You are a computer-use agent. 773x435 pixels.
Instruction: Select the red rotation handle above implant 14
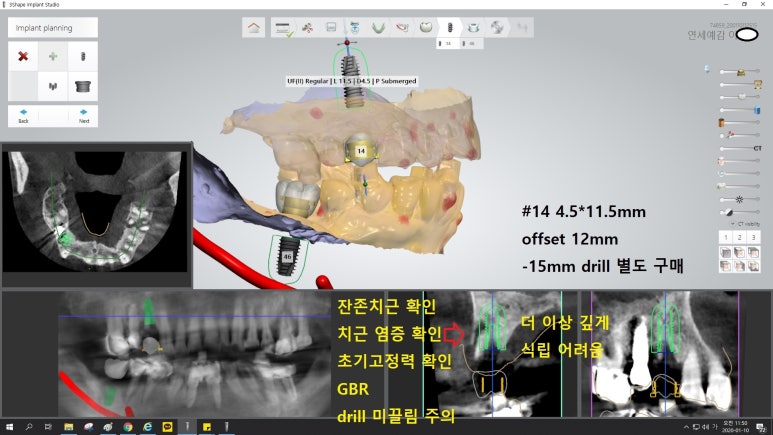point(347,43)
